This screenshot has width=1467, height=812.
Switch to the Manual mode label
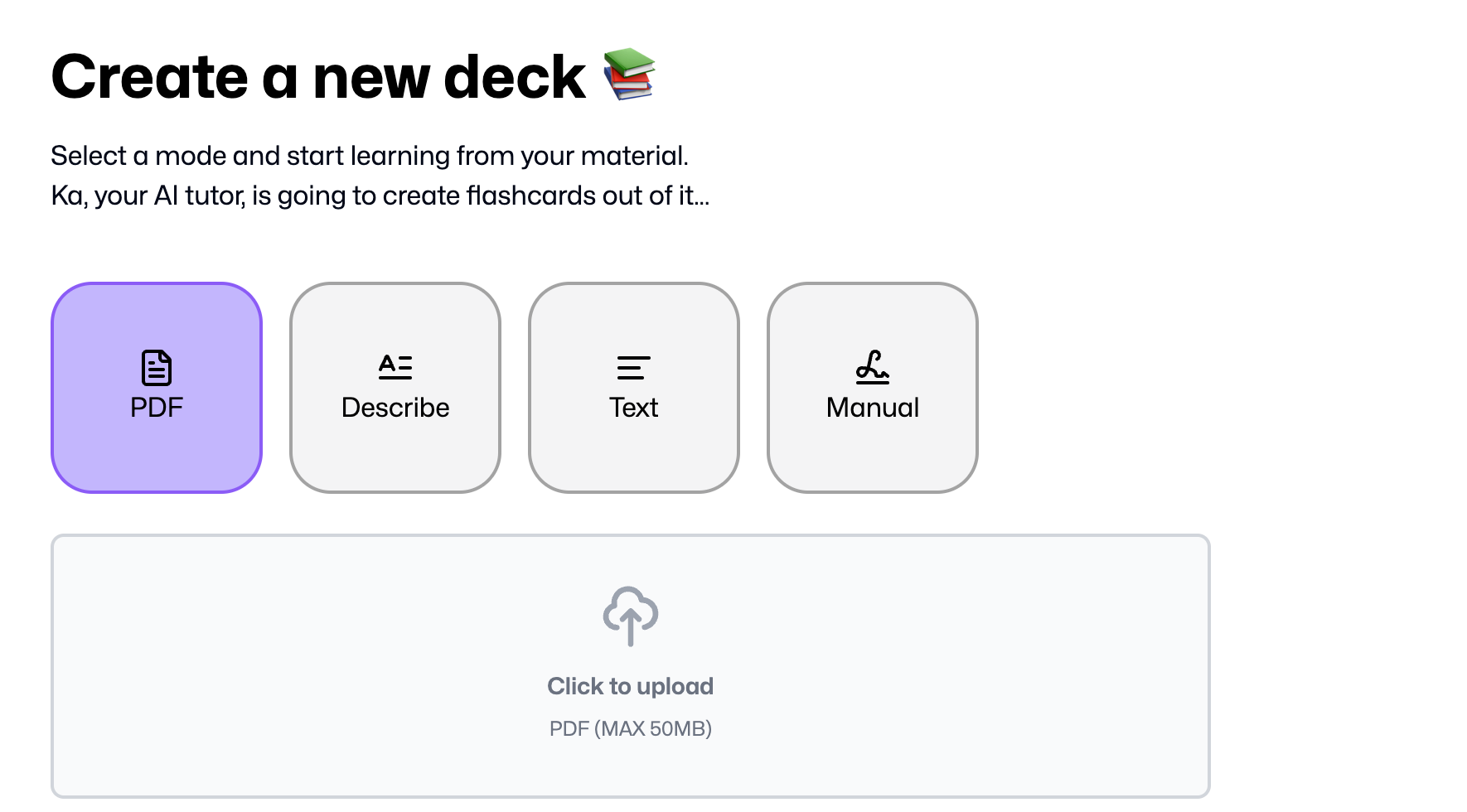coord(873,408)
